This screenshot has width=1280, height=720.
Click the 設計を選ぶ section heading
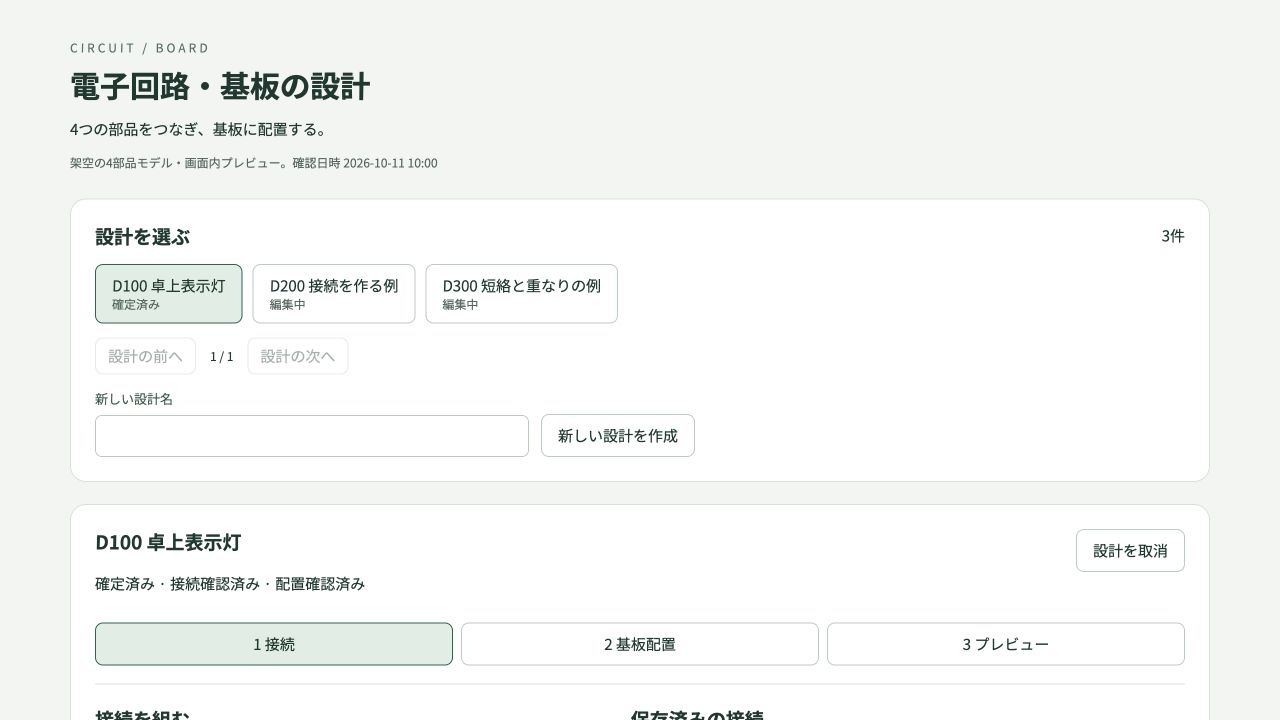[142, 237]
